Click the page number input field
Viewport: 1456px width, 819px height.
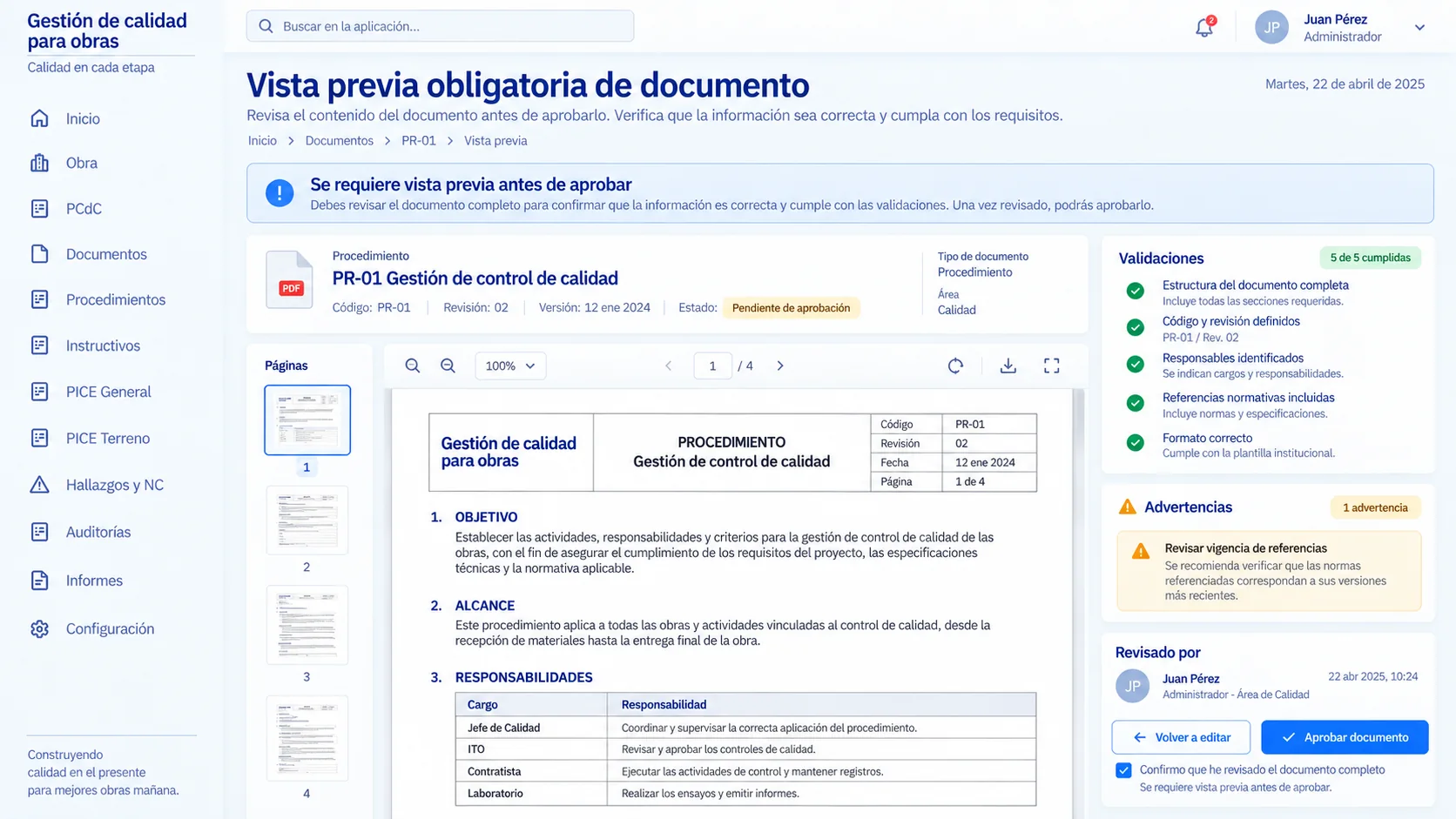point(712,366)
